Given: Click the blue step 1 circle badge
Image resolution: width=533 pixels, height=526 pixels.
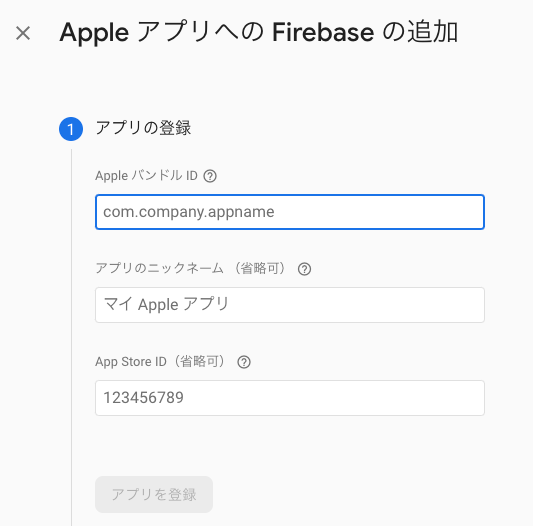Looking at the screenshot, I should [71, 129].
